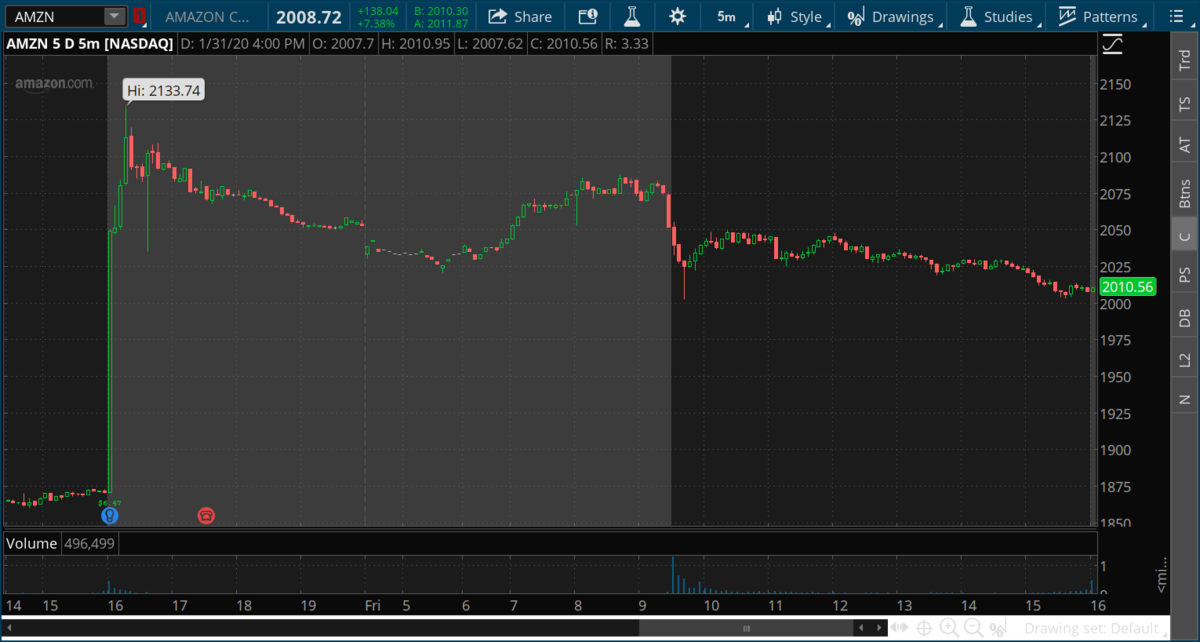Open the L2 sidebar tab

(x=1185, y=359)
